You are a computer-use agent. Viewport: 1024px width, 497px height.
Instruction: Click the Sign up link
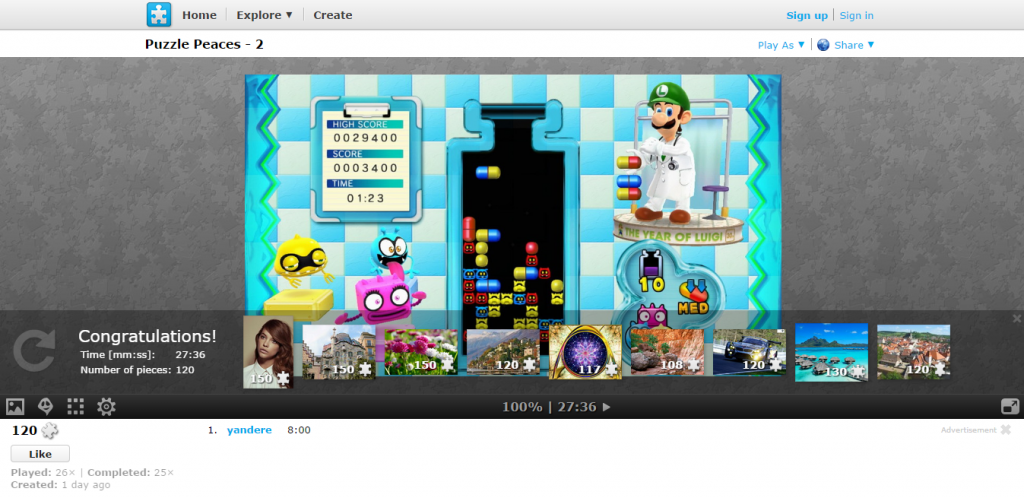click(x=807, y=16)
